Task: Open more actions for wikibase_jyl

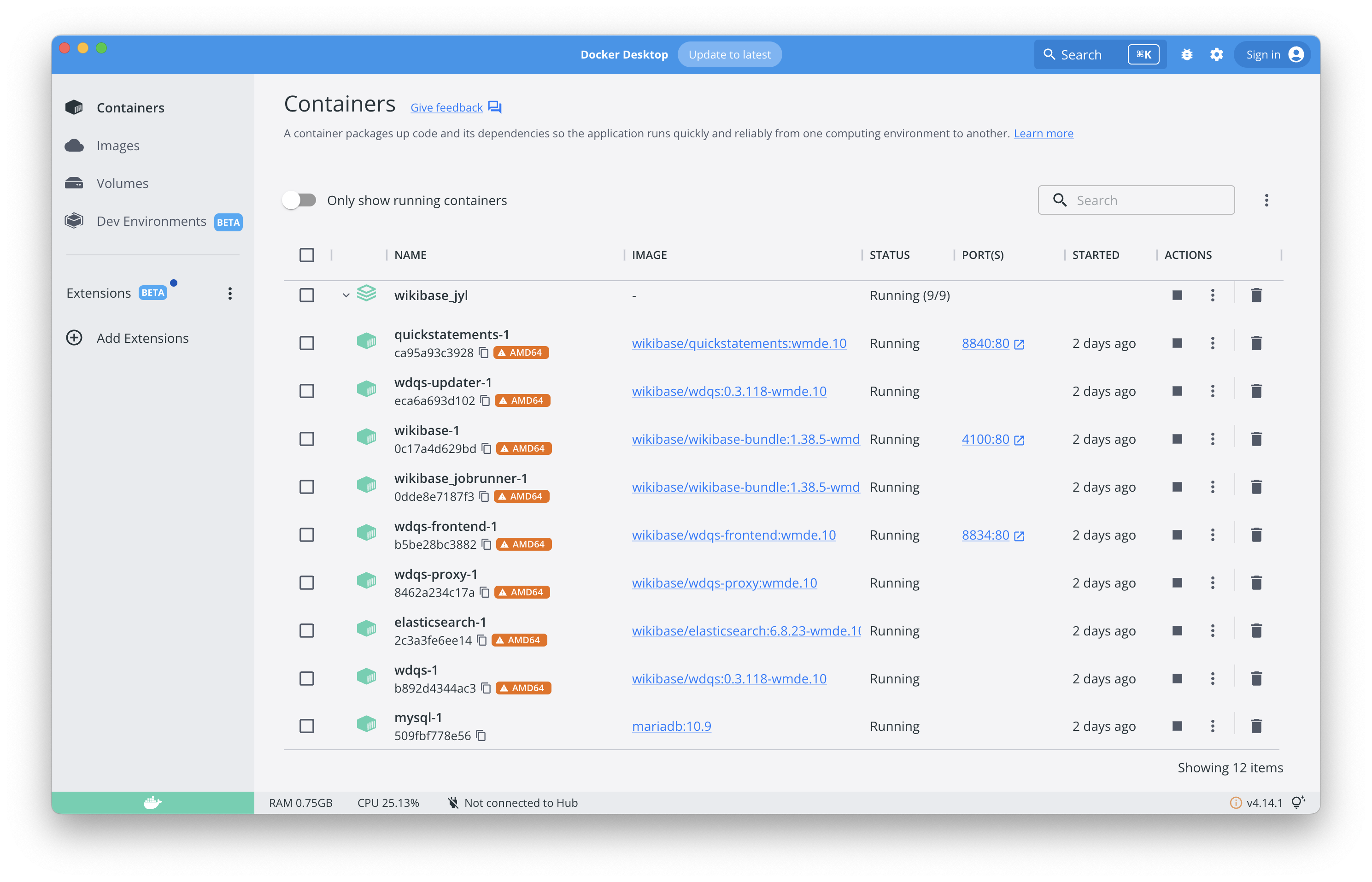Action: click(x=1212, y=295)
